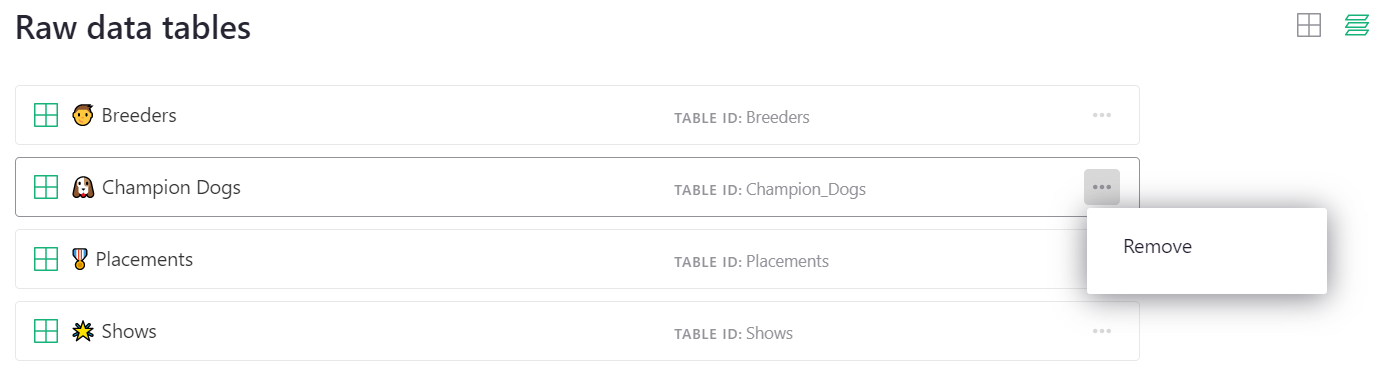Open the three-dots menu for Champion Dogs

point(1102,187)
